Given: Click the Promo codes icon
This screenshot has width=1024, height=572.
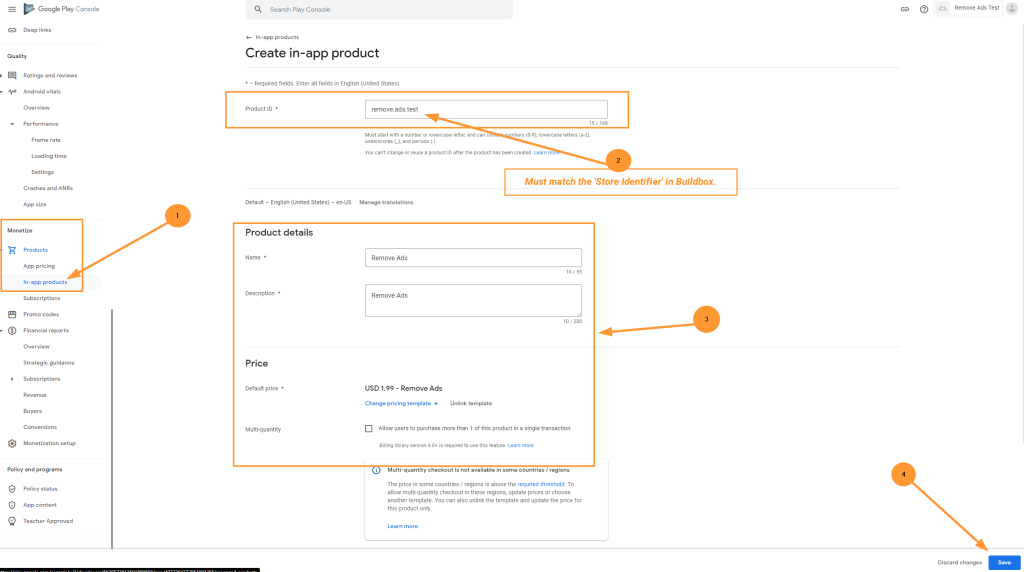Looking at the screenshot, I should (12, 314).
